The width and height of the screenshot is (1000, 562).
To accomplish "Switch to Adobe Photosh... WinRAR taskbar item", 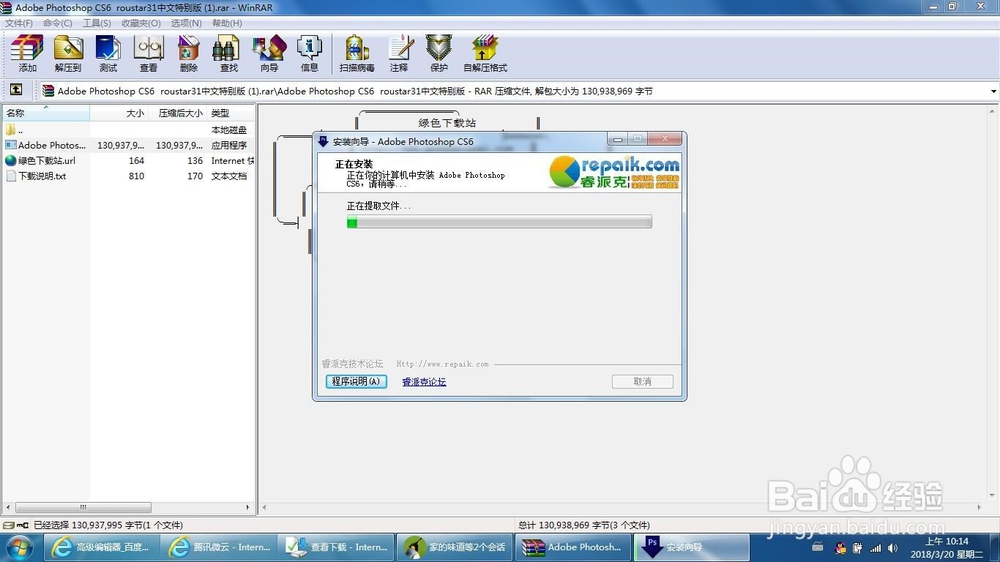I will coord(573,547).
